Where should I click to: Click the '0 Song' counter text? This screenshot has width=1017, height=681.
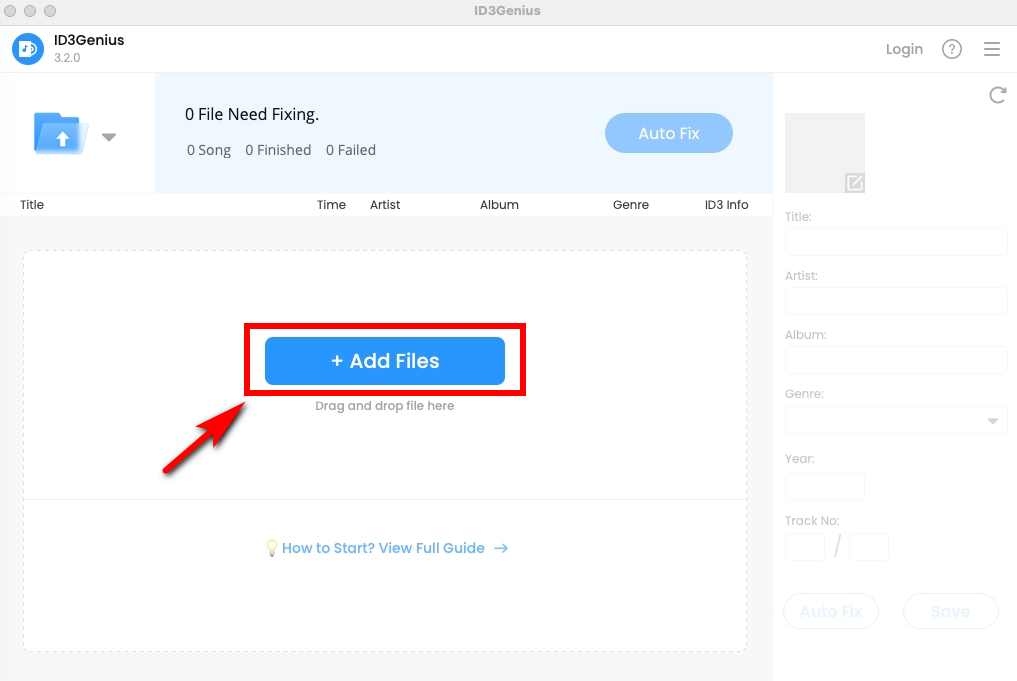(209, 150)
